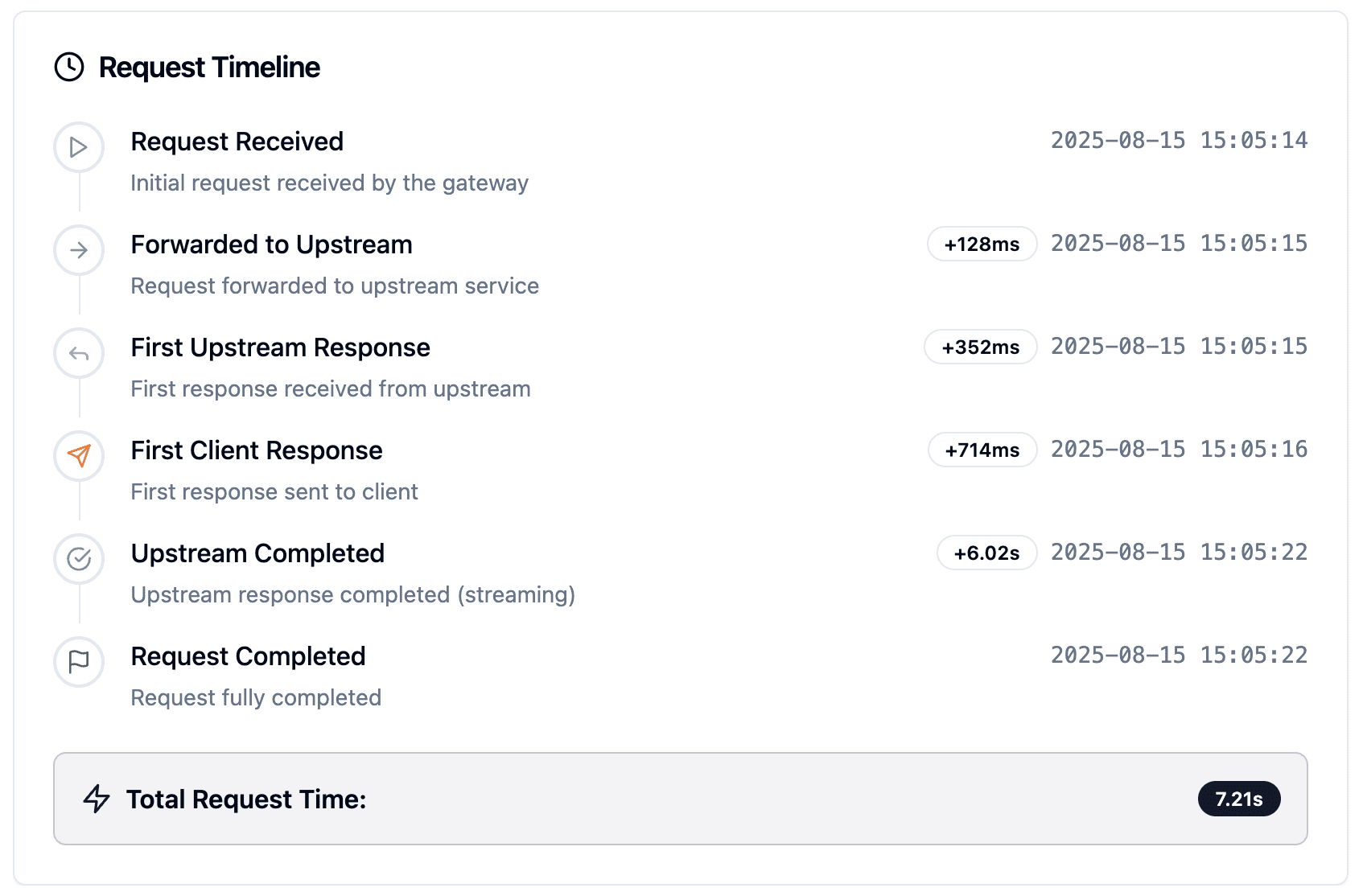Click the Forwarded to Upstream title
The image size is (1363, 896).
pos(271,245)
